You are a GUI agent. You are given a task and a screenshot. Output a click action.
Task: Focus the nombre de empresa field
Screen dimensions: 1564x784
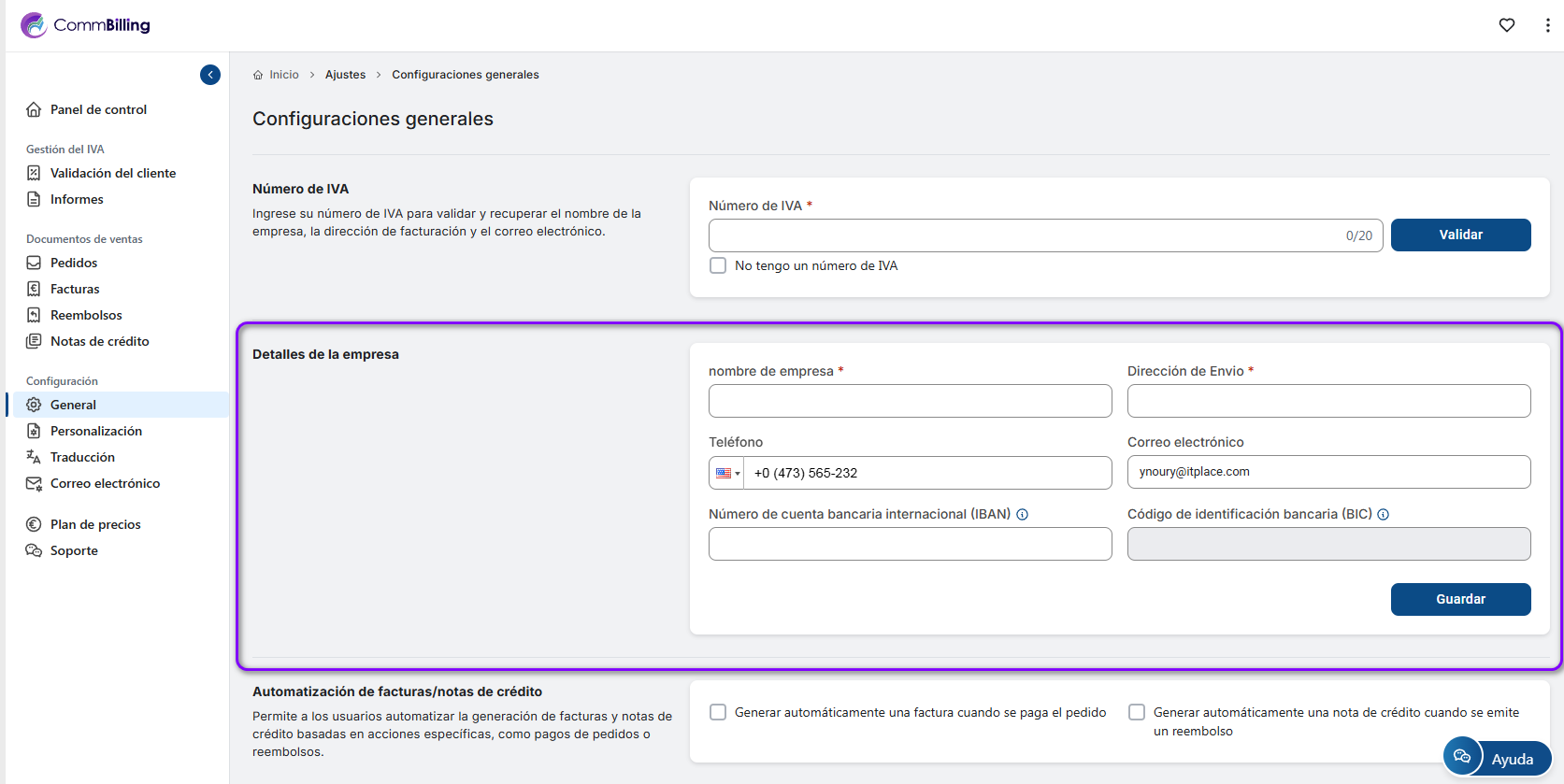click(x=910, y=401)
